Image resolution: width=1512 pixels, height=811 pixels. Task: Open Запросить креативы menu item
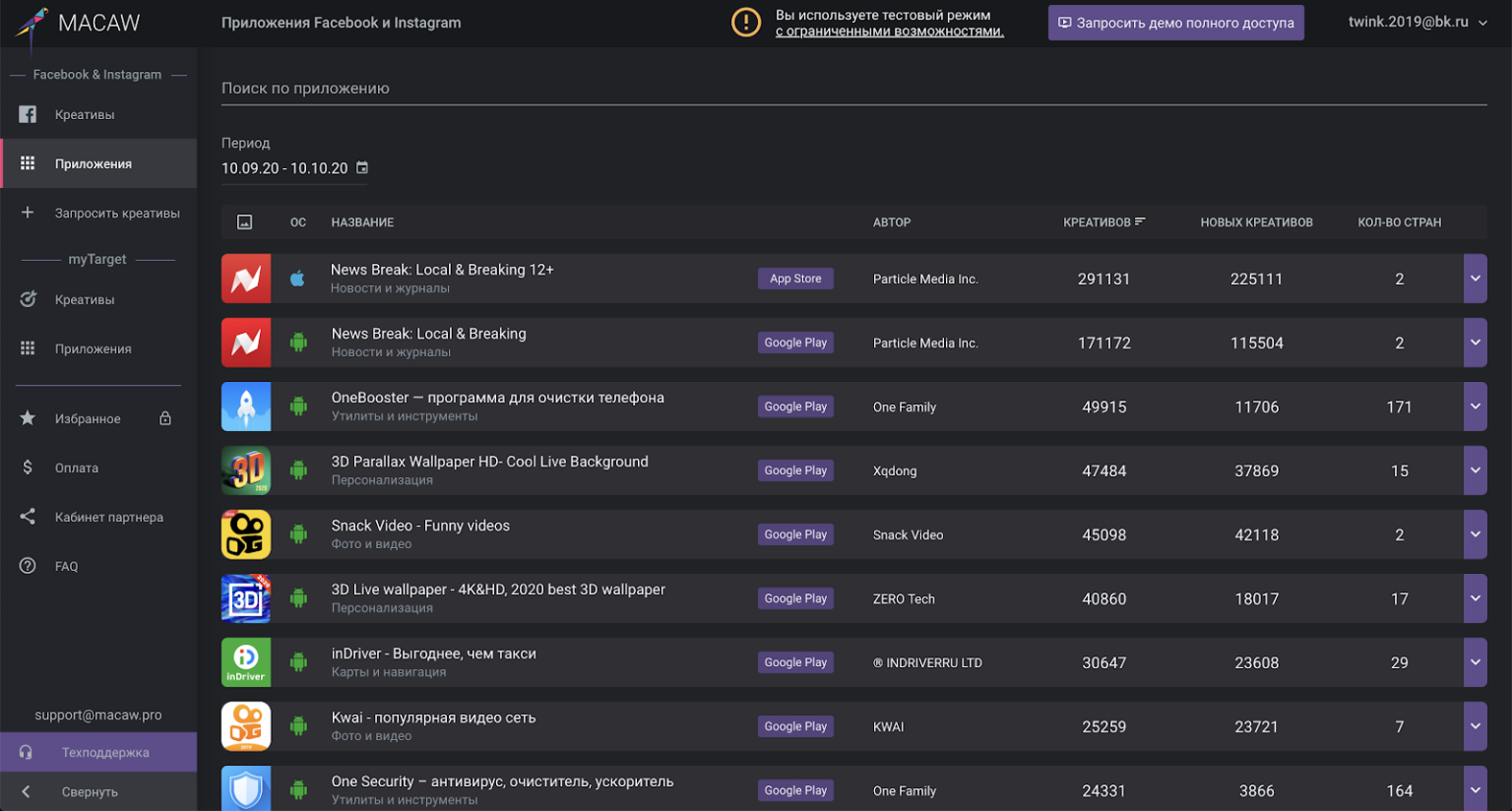pos(98,213)
